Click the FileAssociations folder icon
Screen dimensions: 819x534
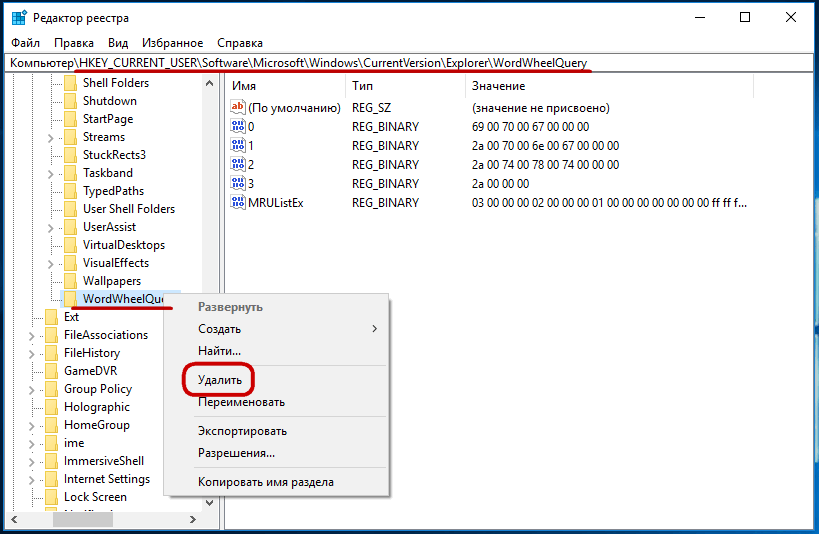(51, 335)
